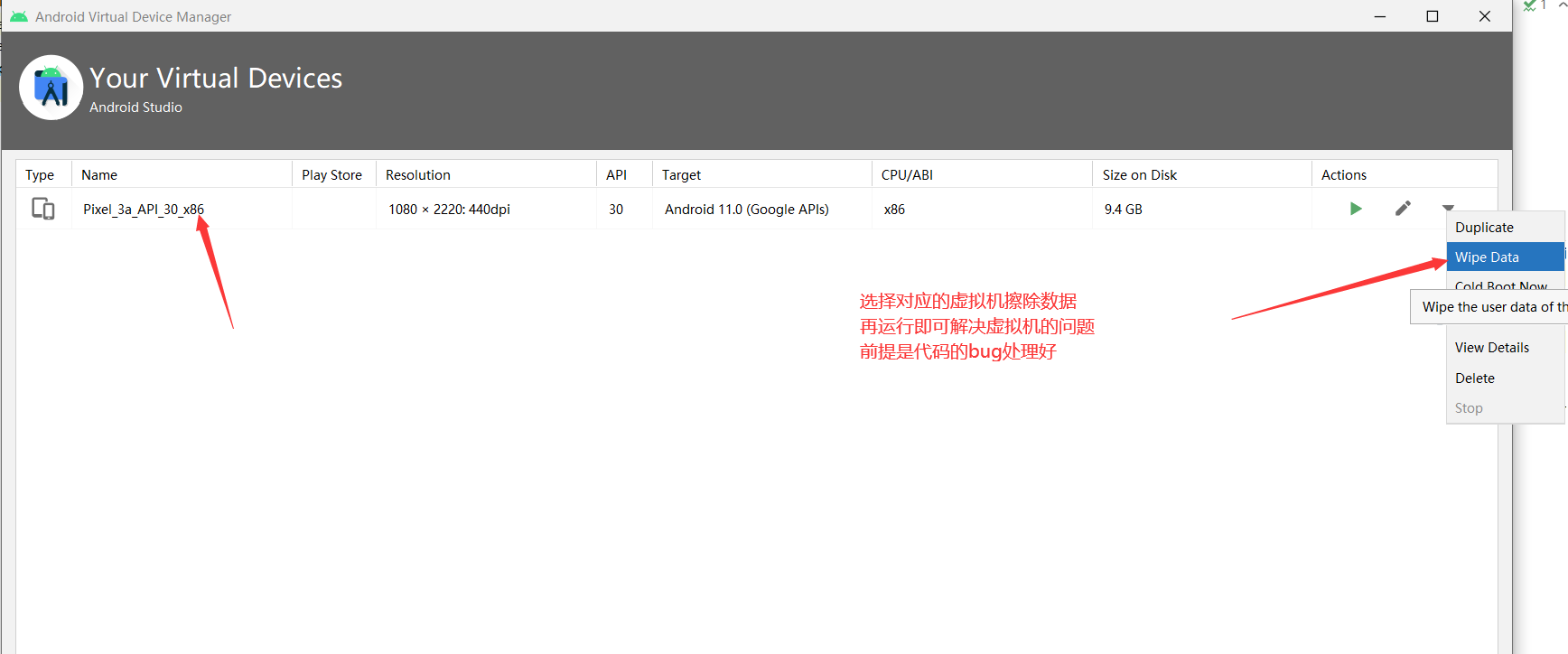Click the API level cell showing 30

pyautogui.click(x=616, y=210)
